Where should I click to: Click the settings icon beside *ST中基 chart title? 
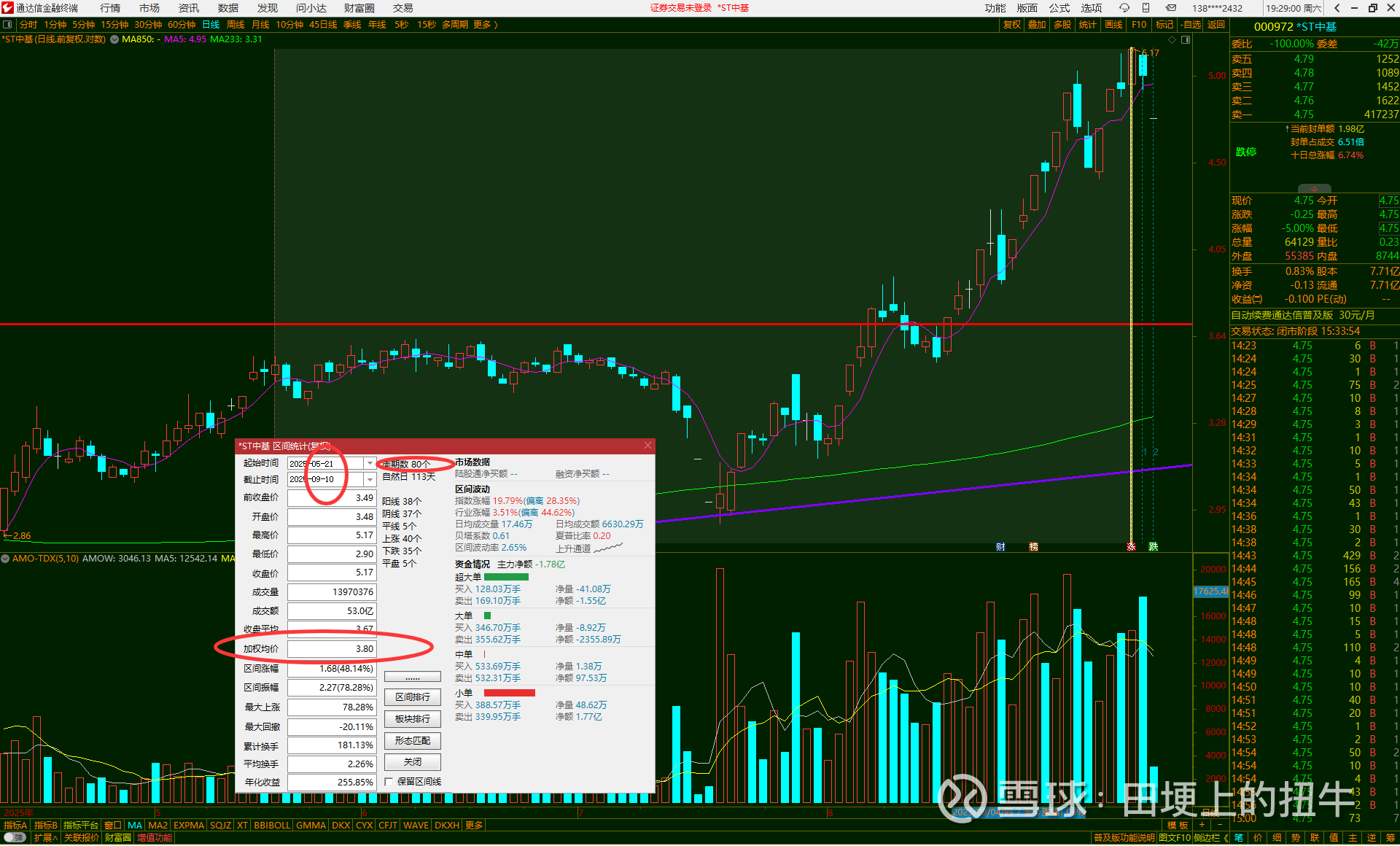coord(114,39)
